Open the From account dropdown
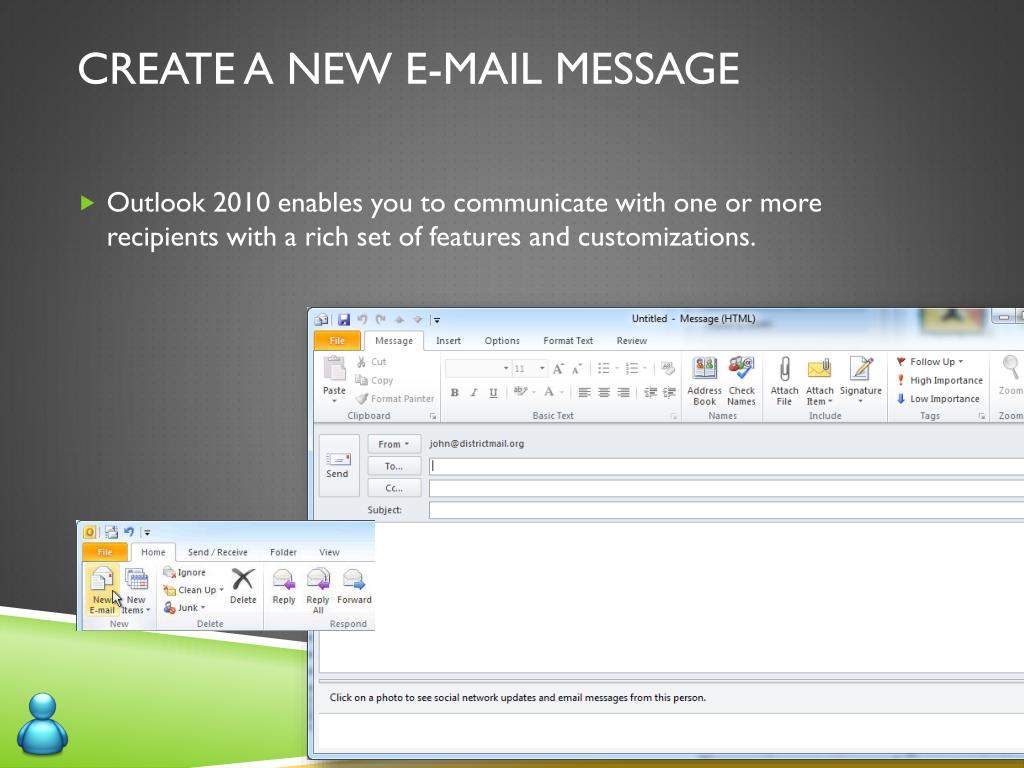The width and height of the screenshot is (1024, 768). 394,444
